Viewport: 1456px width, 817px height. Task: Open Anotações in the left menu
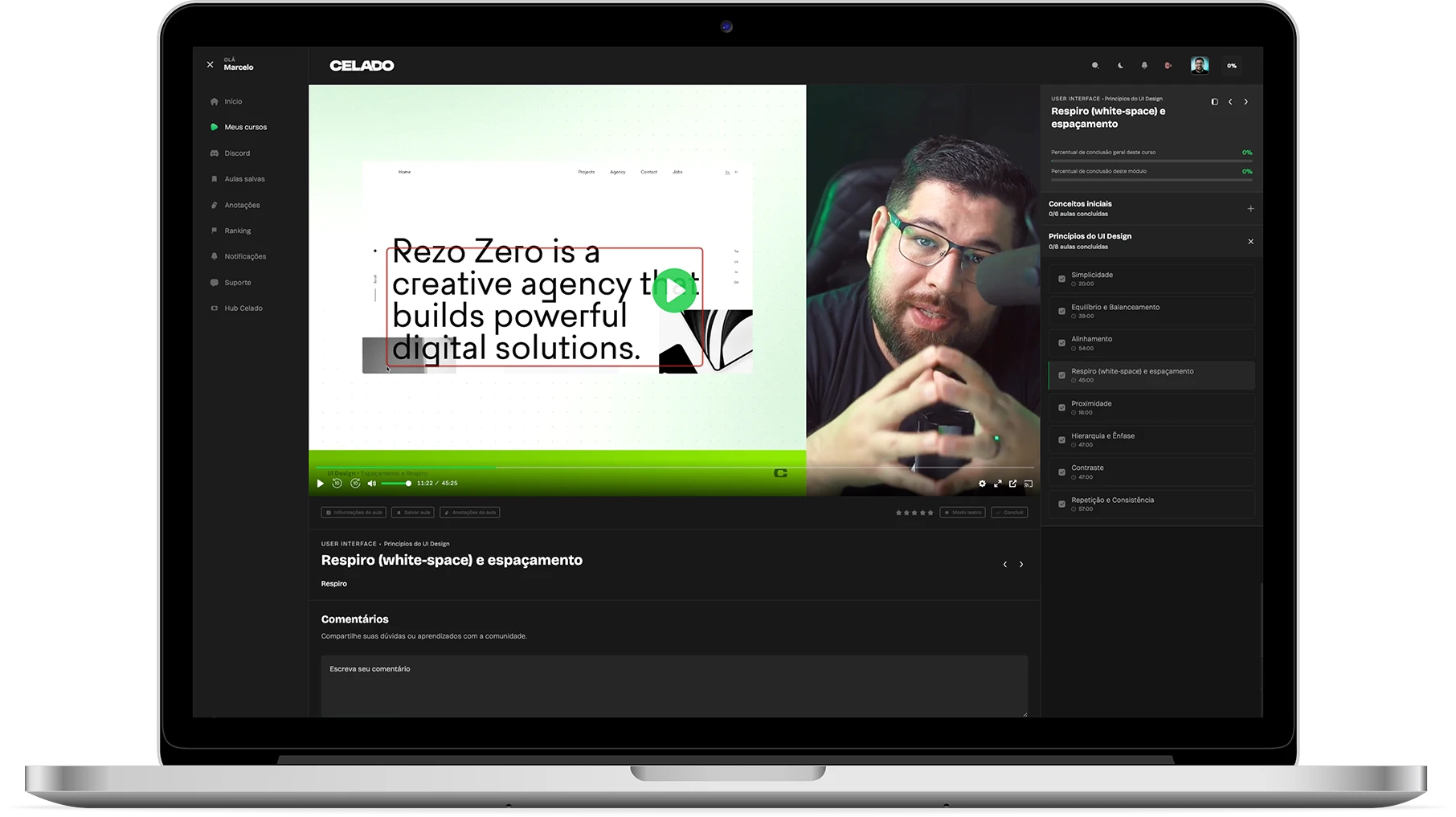242,205
